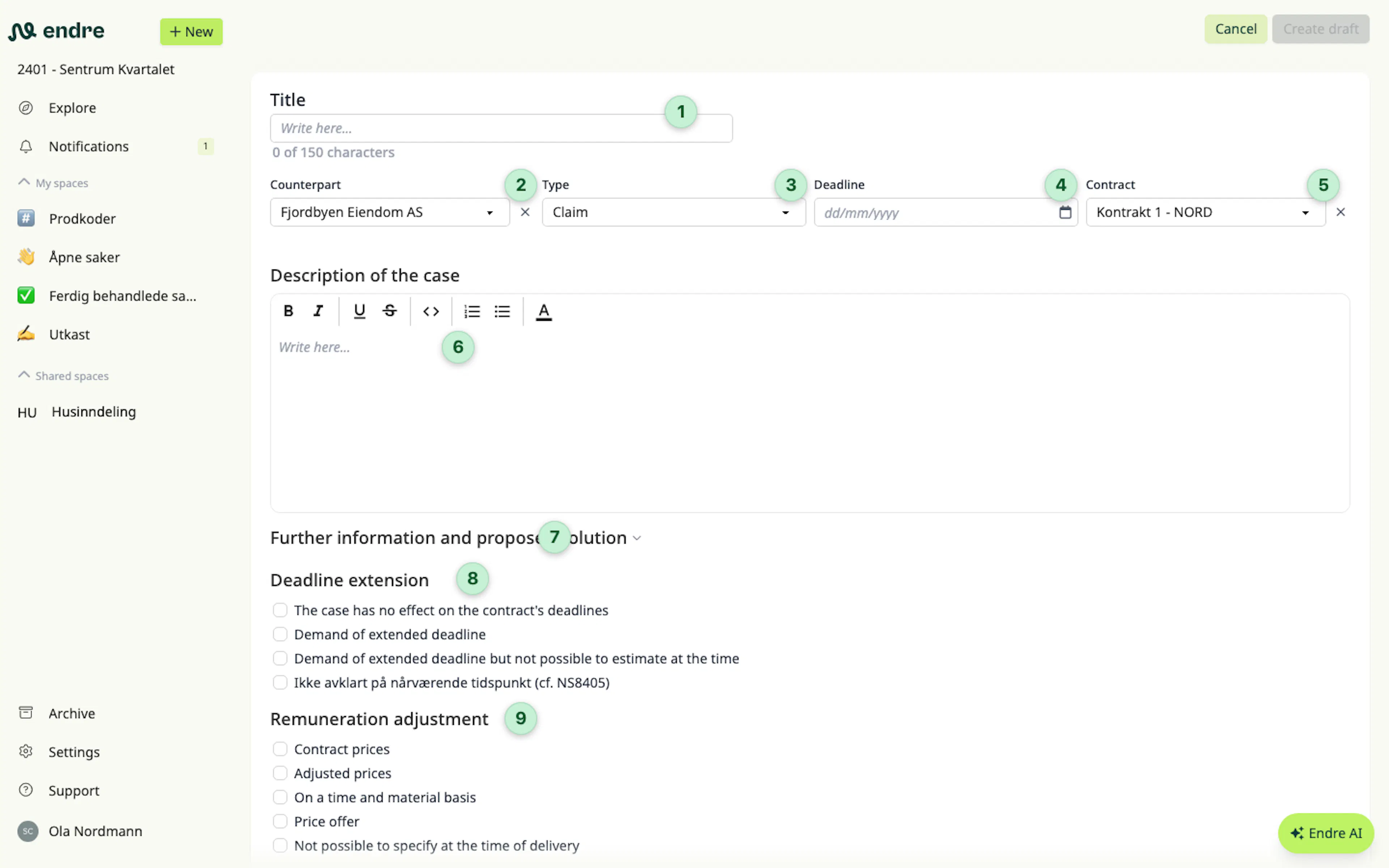This screenshot has height=868, width=1389.
Task: Open the Prodkoder space
Action: 82,219
